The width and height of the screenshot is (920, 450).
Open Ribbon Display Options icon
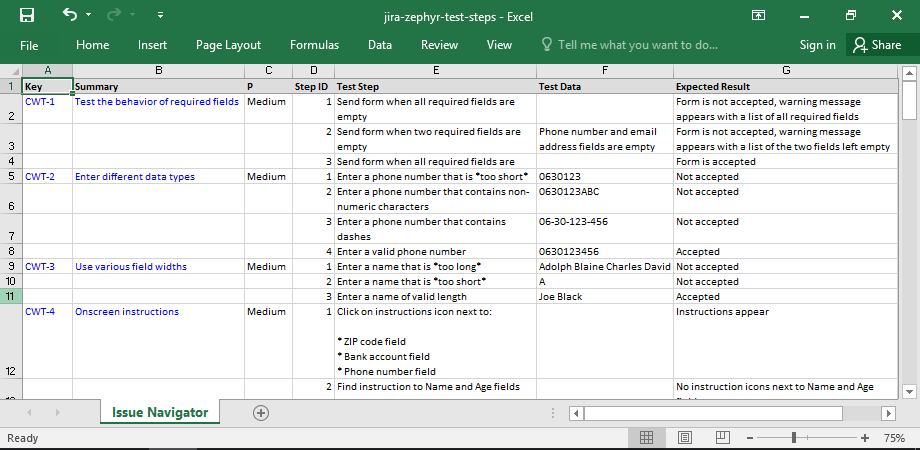[x=759, y=15]
